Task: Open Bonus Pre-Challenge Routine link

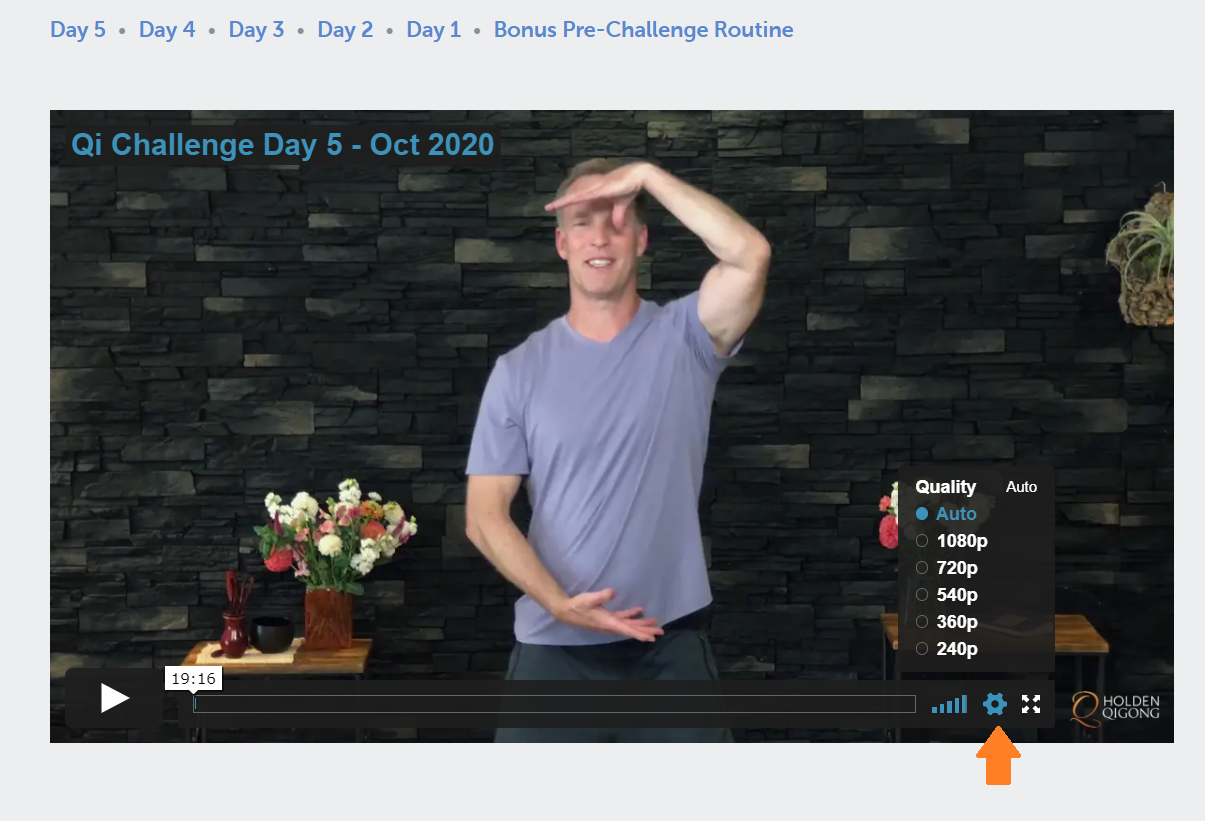Action: (644, 30)
